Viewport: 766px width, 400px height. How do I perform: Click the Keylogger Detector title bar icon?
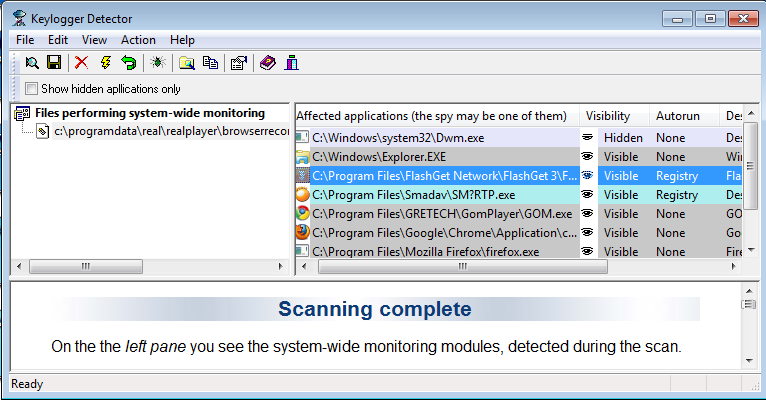coord(20,19)
